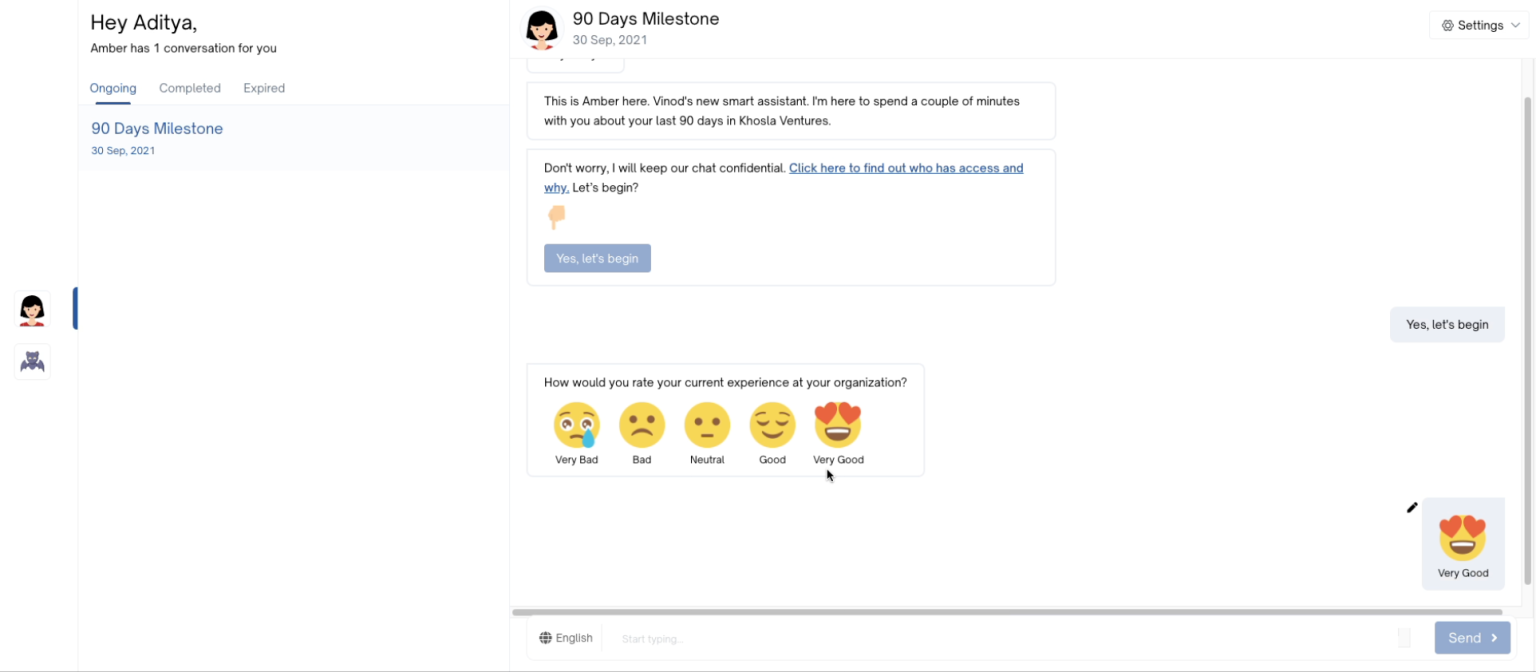The height and width of the screenshot is (672, 1536).
Task: Open the Settings dropdown
Action: pos(1479,25)
